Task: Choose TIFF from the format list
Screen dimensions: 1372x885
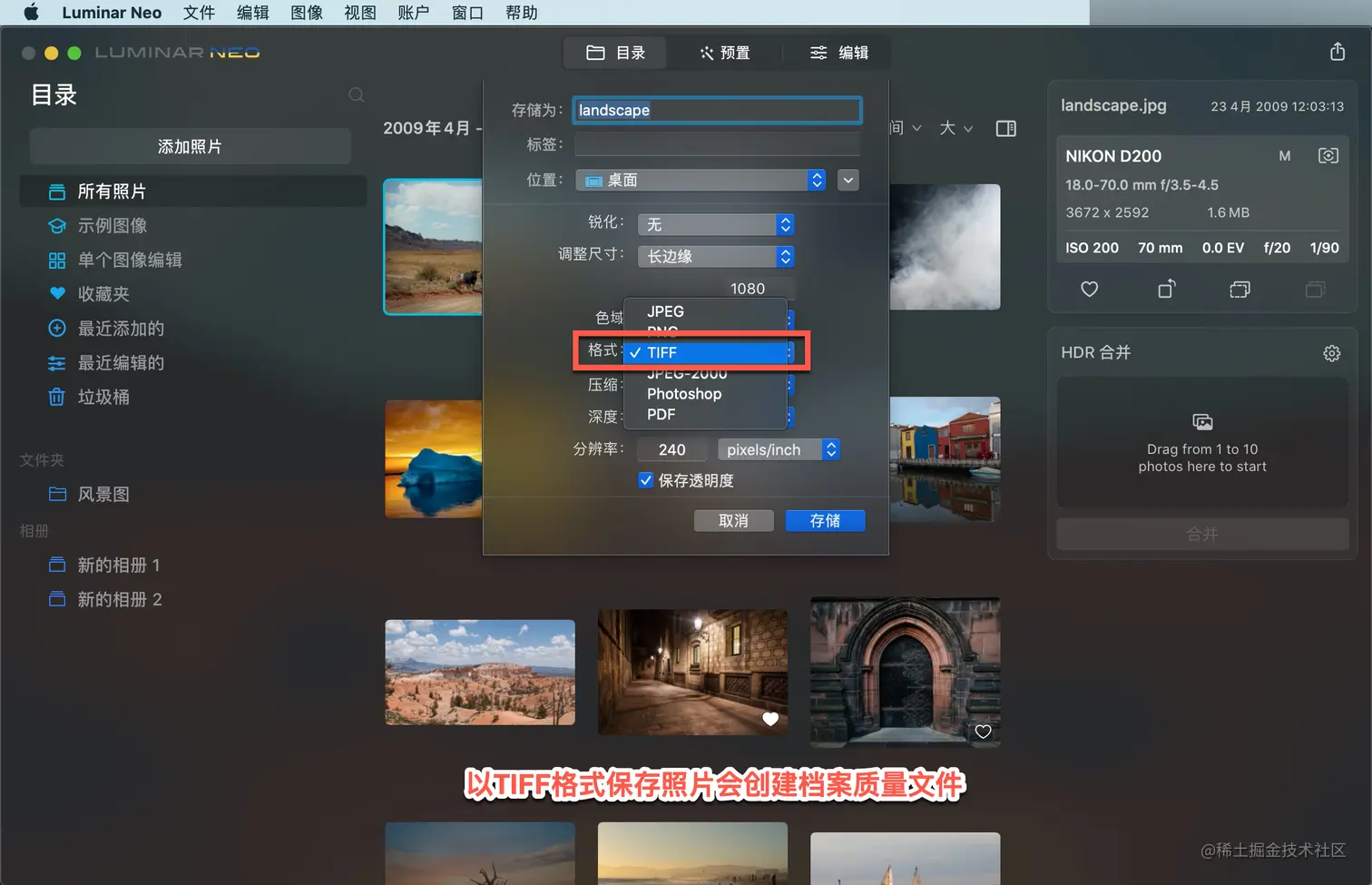Action: click(705, 352)
